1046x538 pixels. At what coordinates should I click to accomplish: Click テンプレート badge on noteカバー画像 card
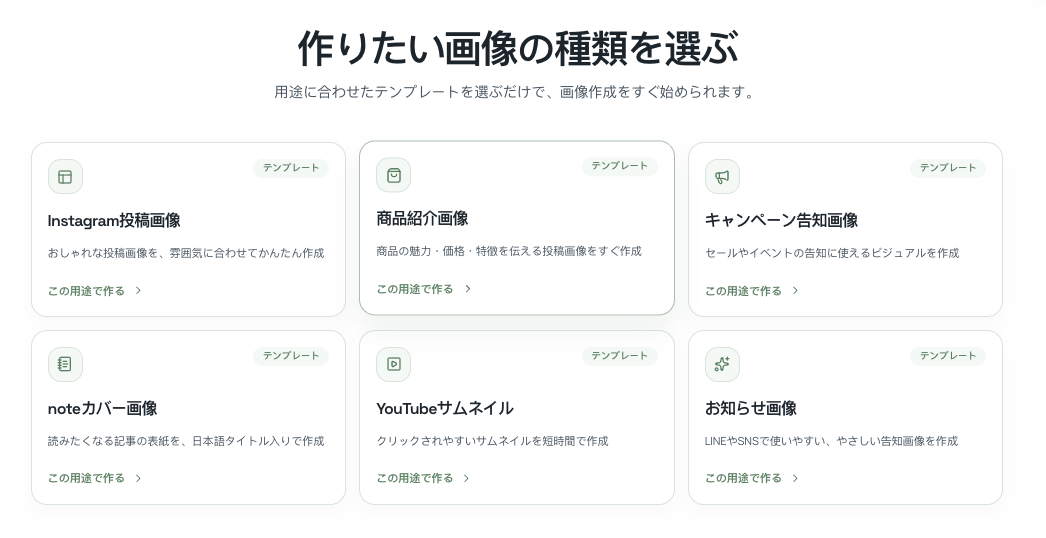coord(291,356)
